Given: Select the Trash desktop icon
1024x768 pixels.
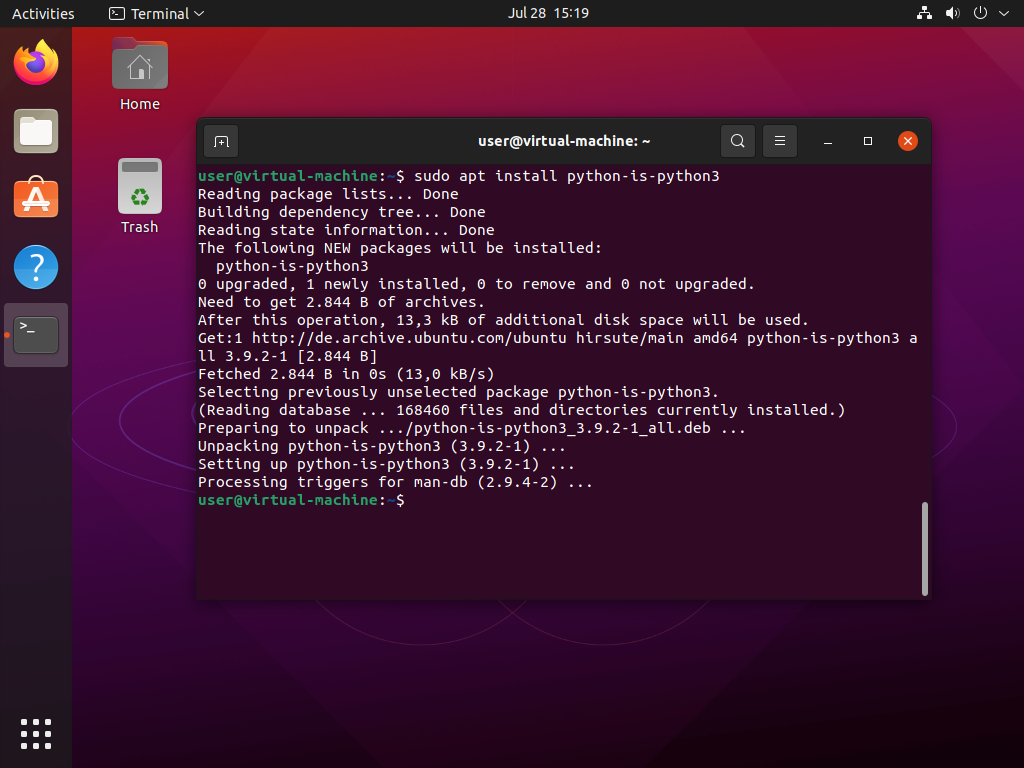Looking at the screenshot, I should (140, 196).
